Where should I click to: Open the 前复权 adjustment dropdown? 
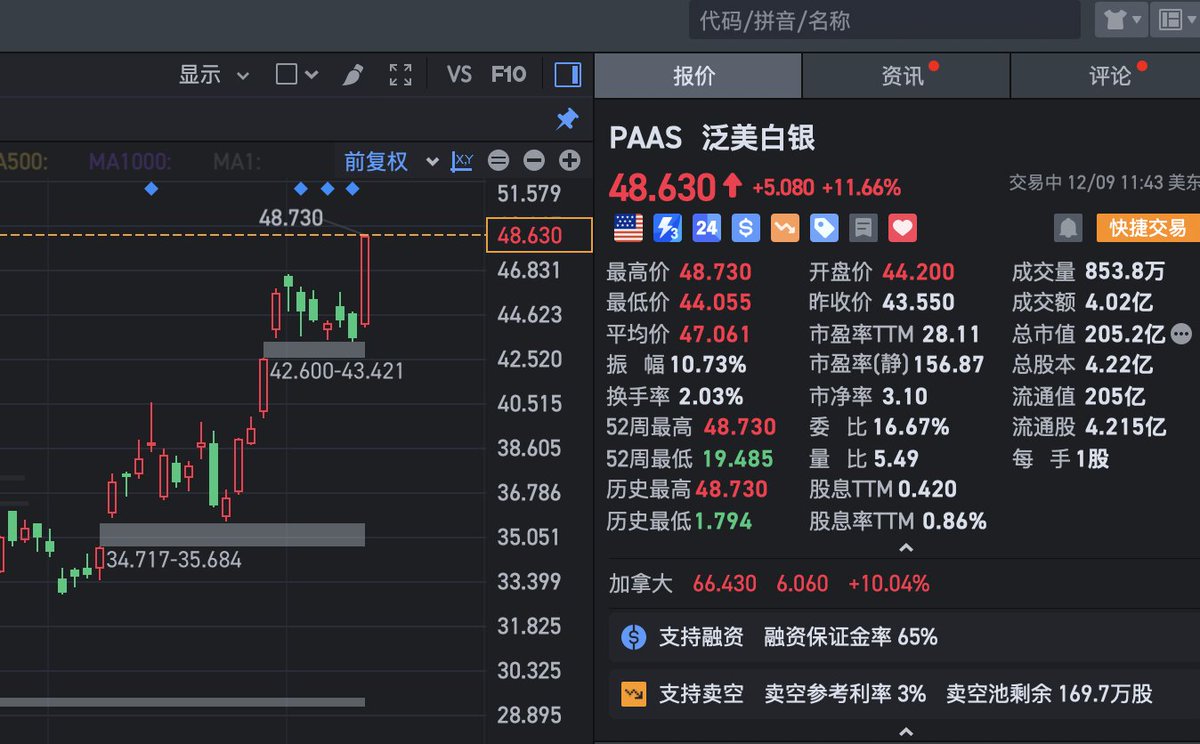point(391,161)
